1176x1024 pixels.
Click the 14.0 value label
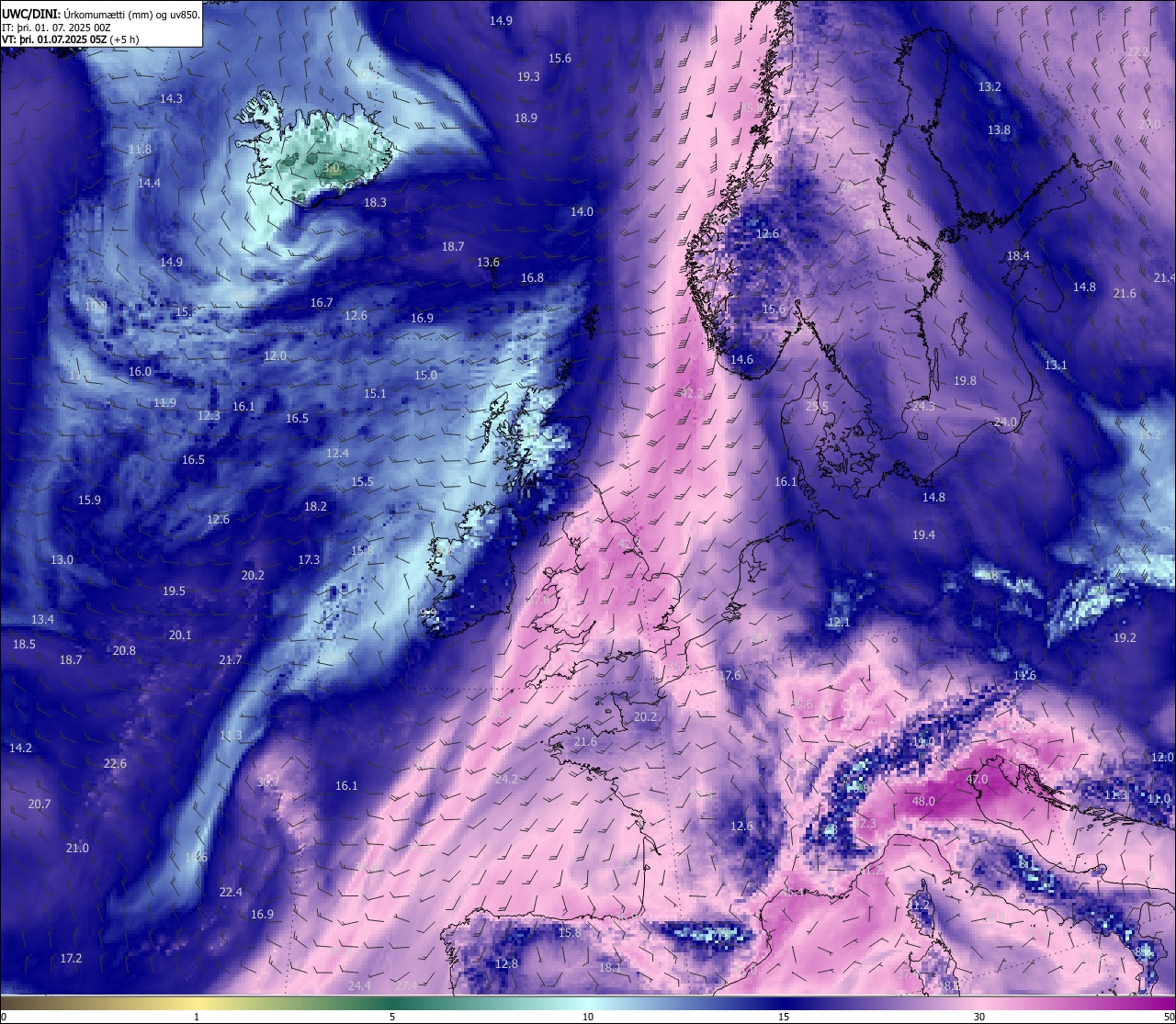pos(582,211)
